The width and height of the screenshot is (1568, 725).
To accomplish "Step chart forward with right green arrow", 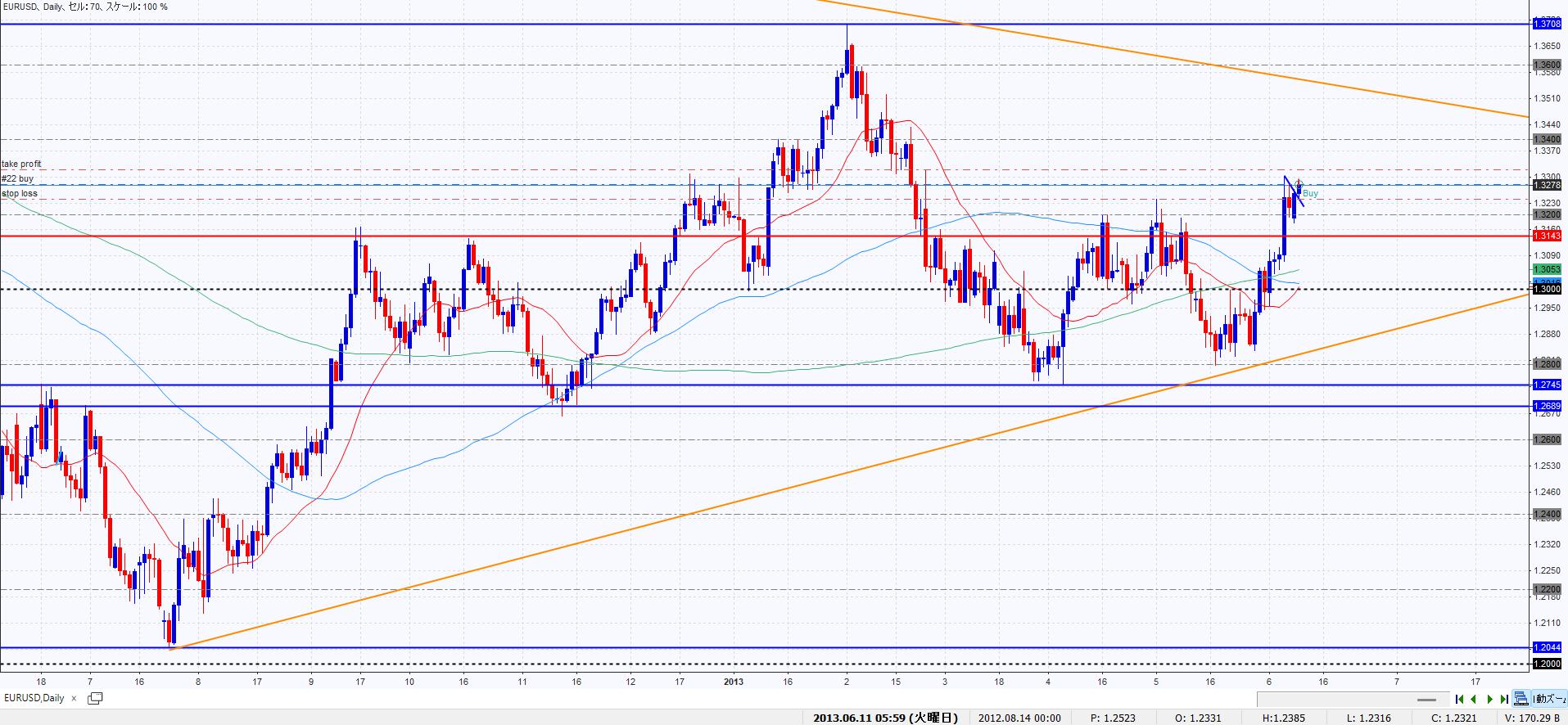I will (1489, 699).
